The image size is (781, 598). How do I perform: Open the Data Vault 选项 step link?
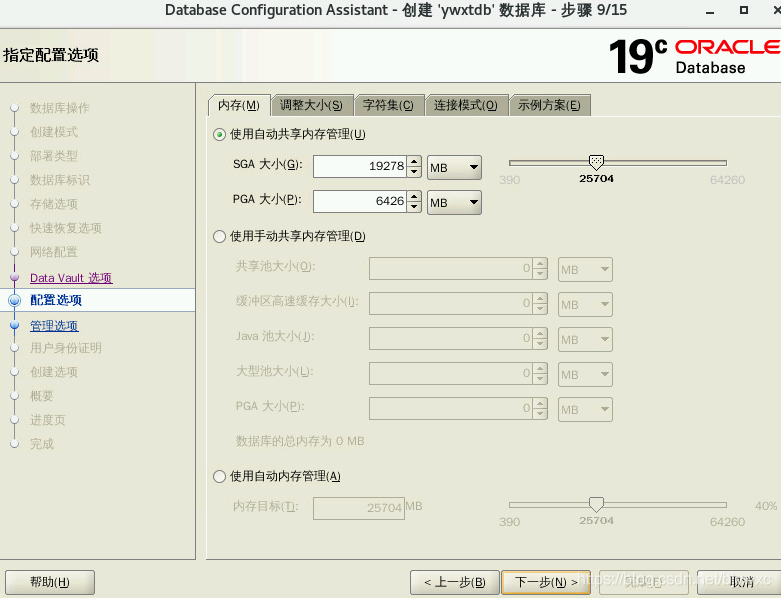(x=71, y=278)
